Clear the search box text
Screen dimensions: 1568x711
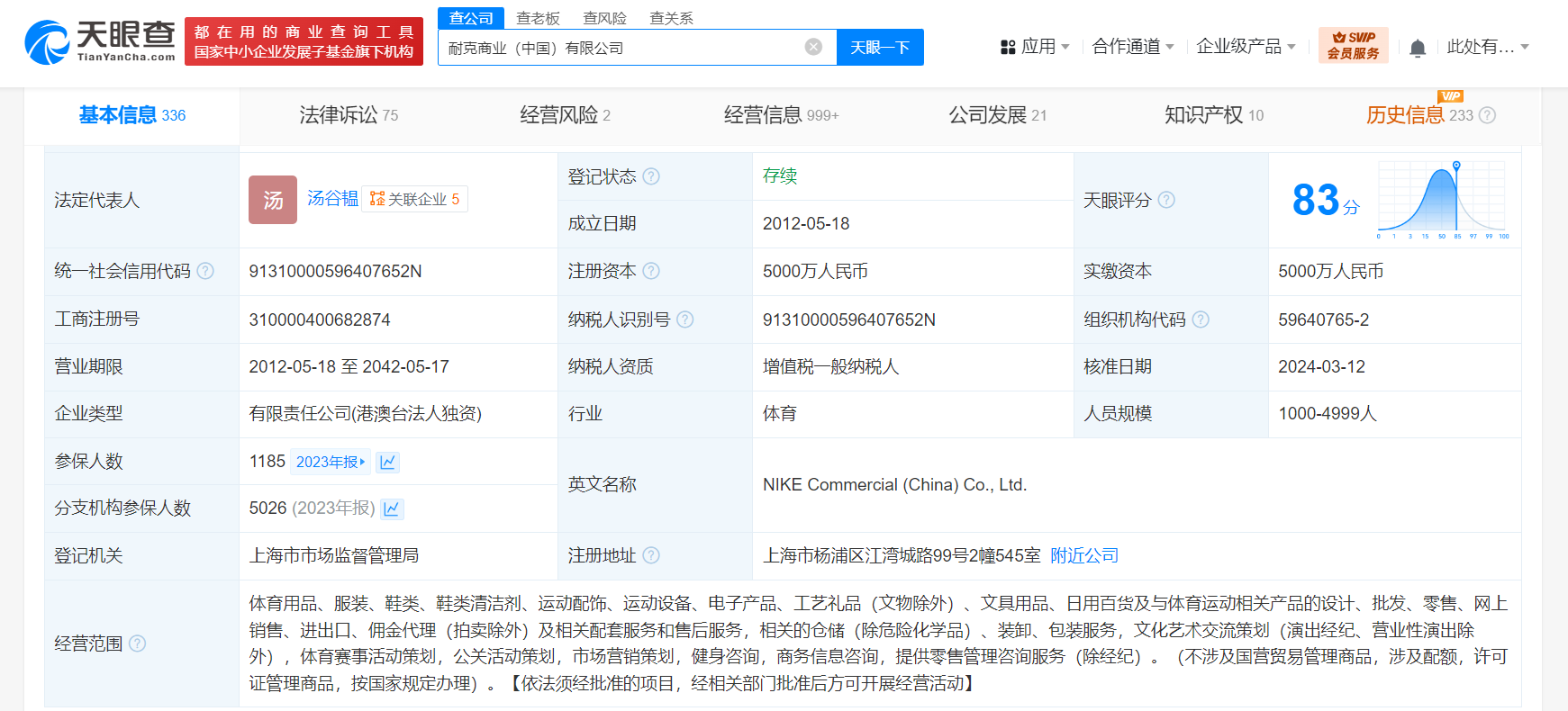[813, 47]
